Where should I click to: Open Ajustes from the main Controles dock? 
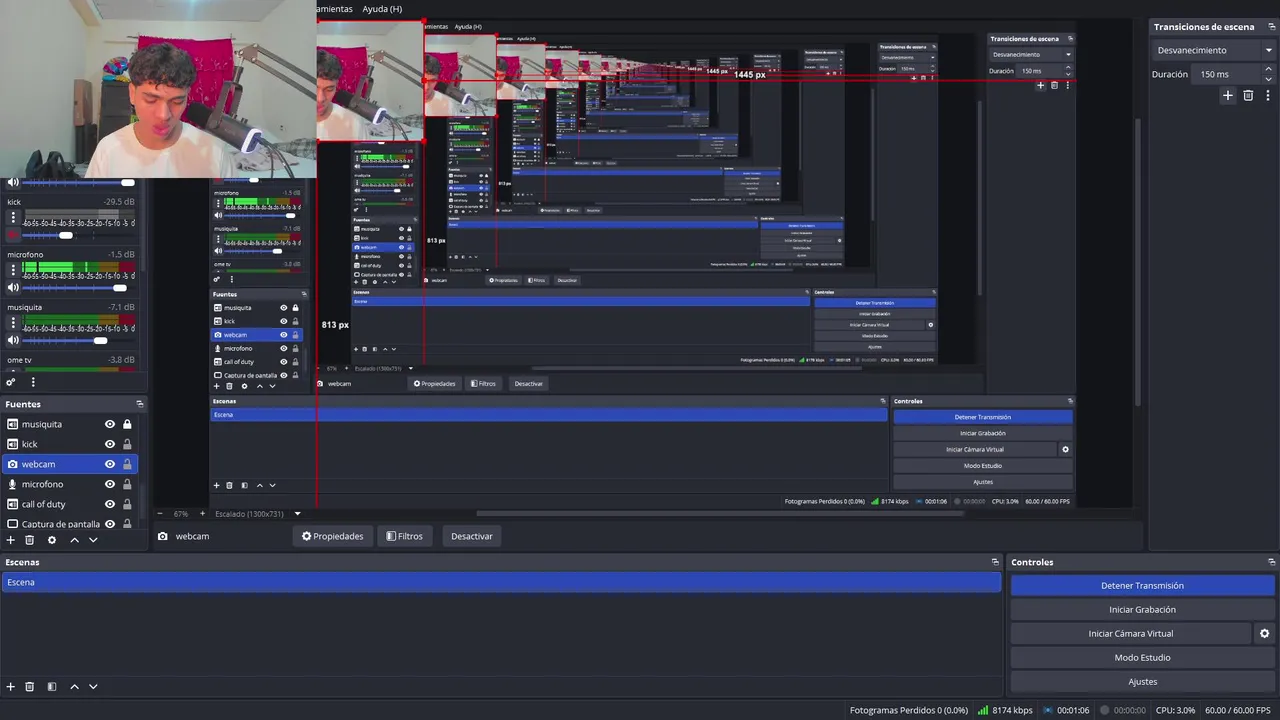[x=1142, y=681]
